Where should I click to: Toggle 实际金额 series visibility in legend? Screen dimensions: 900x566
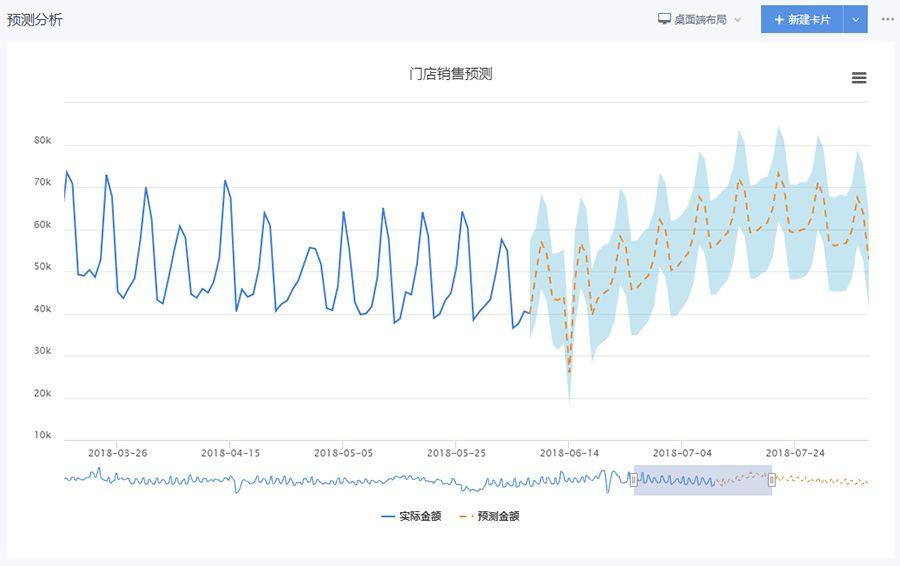(x=419, y=517)
